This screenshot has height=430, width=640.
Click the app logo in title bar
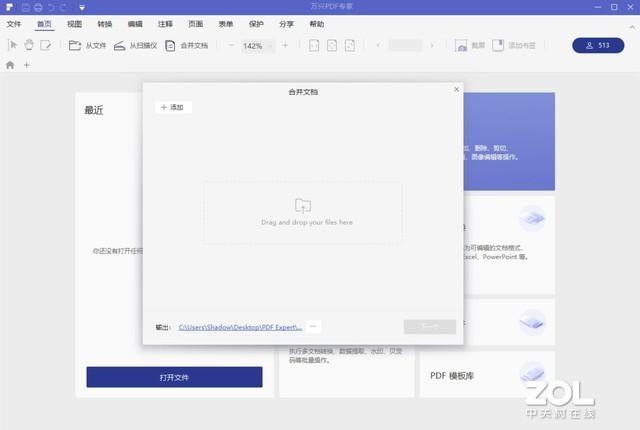coord(9,7)
